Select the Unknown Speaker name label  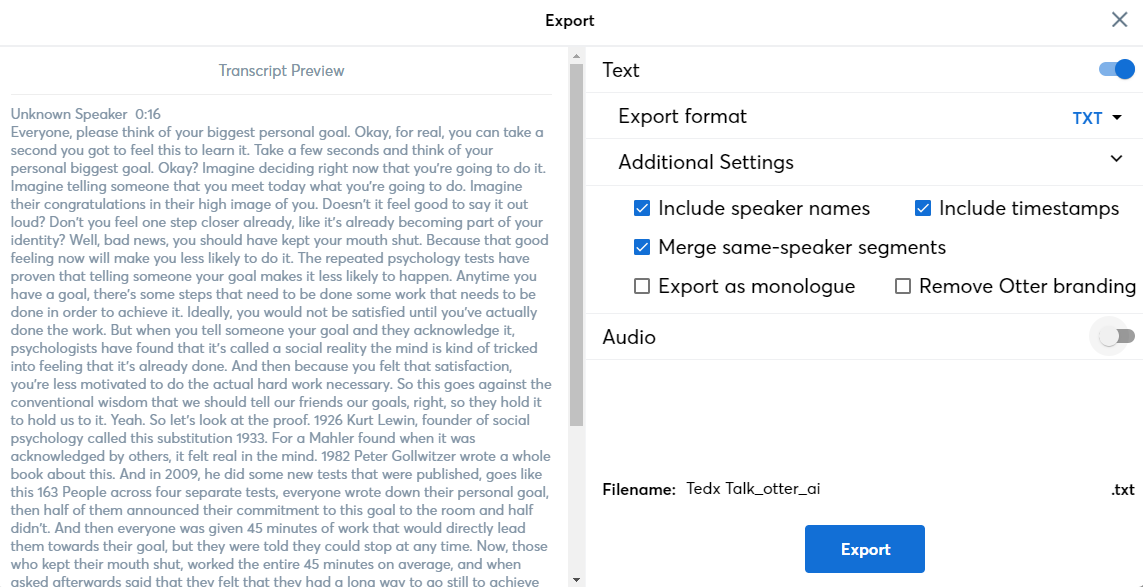click(x=69, y=114)
